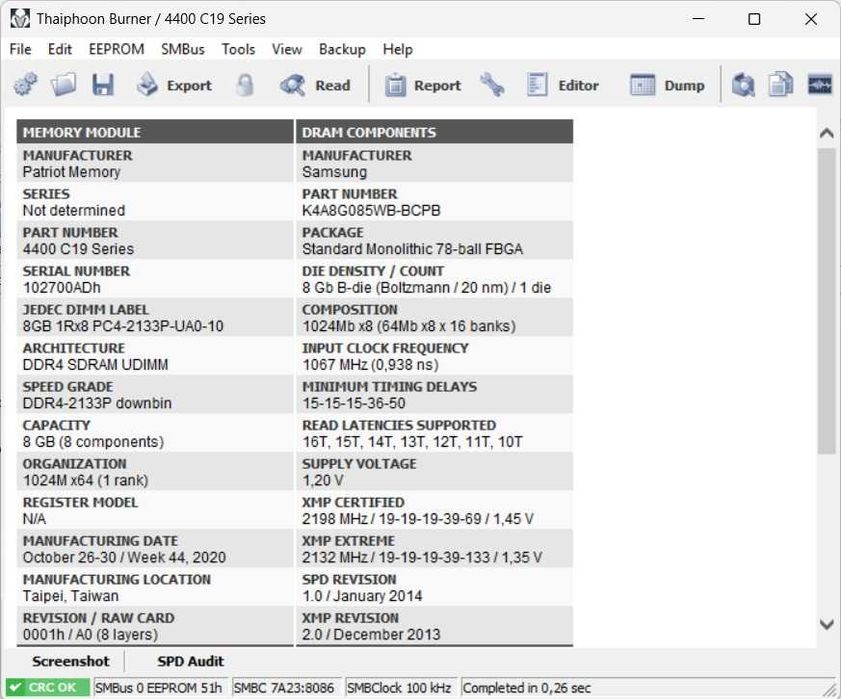Open the Edit menu
Viewport: 841px width, 699px height.
click(x=60, y=49)
